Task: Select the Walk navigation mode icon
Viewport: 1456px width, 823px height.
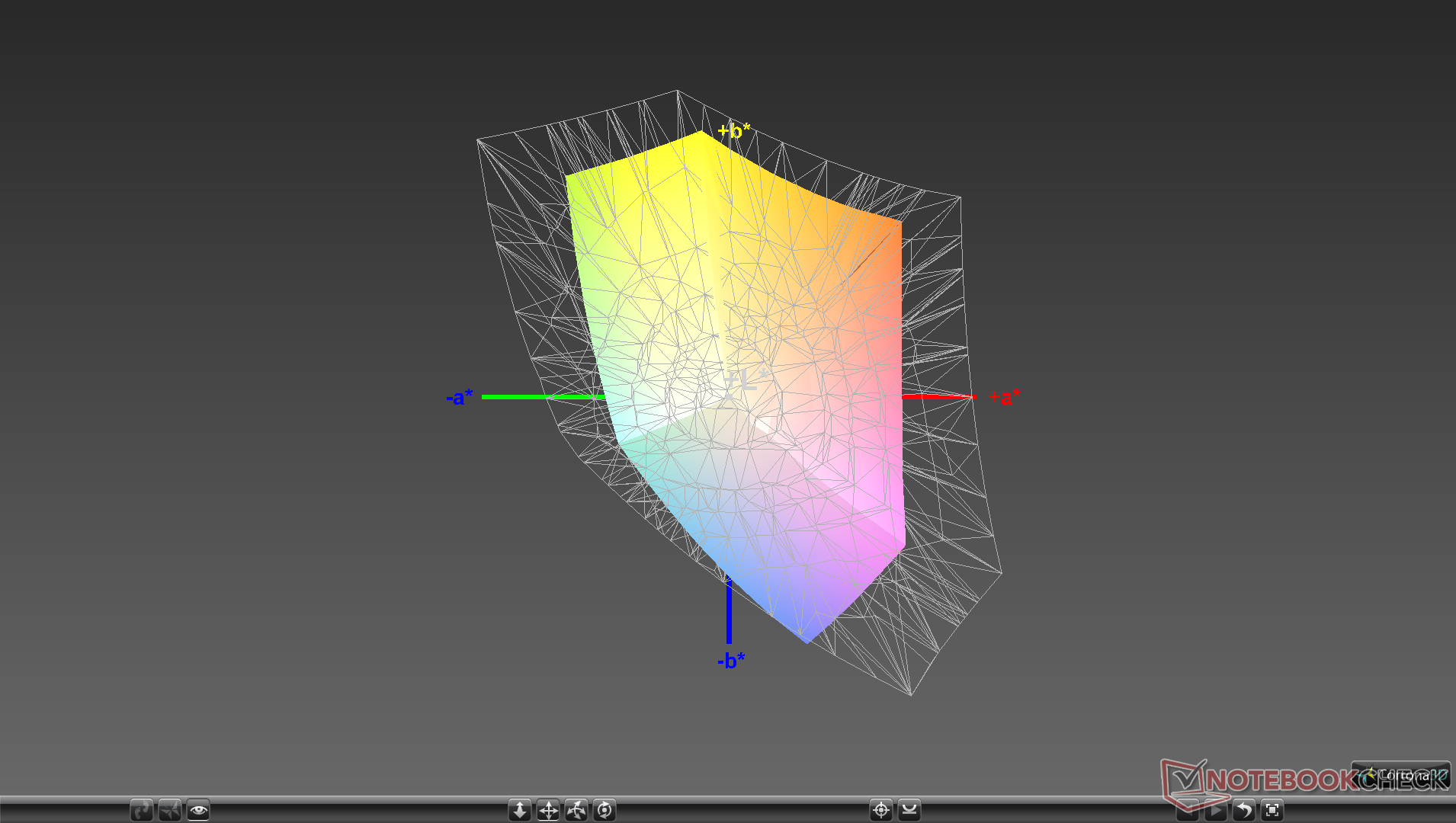Action: pyautogui.click(x=142, y=809)
